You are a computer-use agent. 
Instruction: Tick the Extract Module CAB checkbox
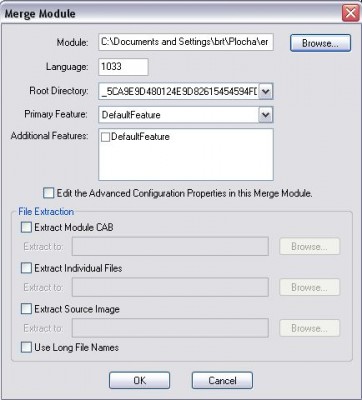coord(26,227)
